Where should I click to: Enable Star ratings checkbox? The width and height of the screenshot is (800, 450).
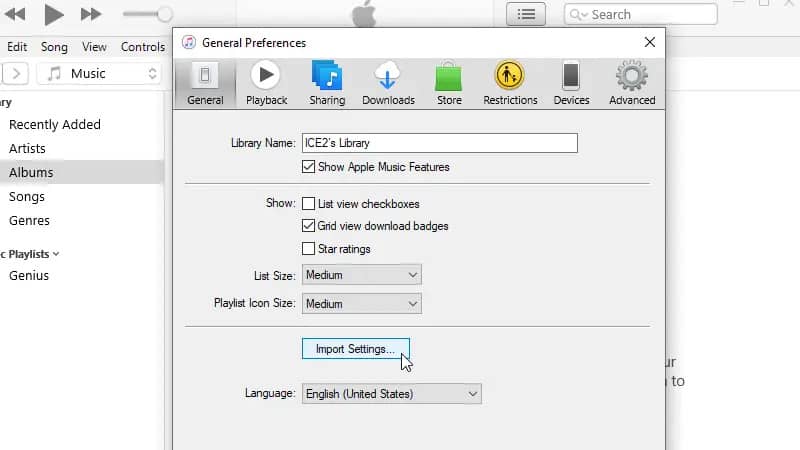(308, 248)
